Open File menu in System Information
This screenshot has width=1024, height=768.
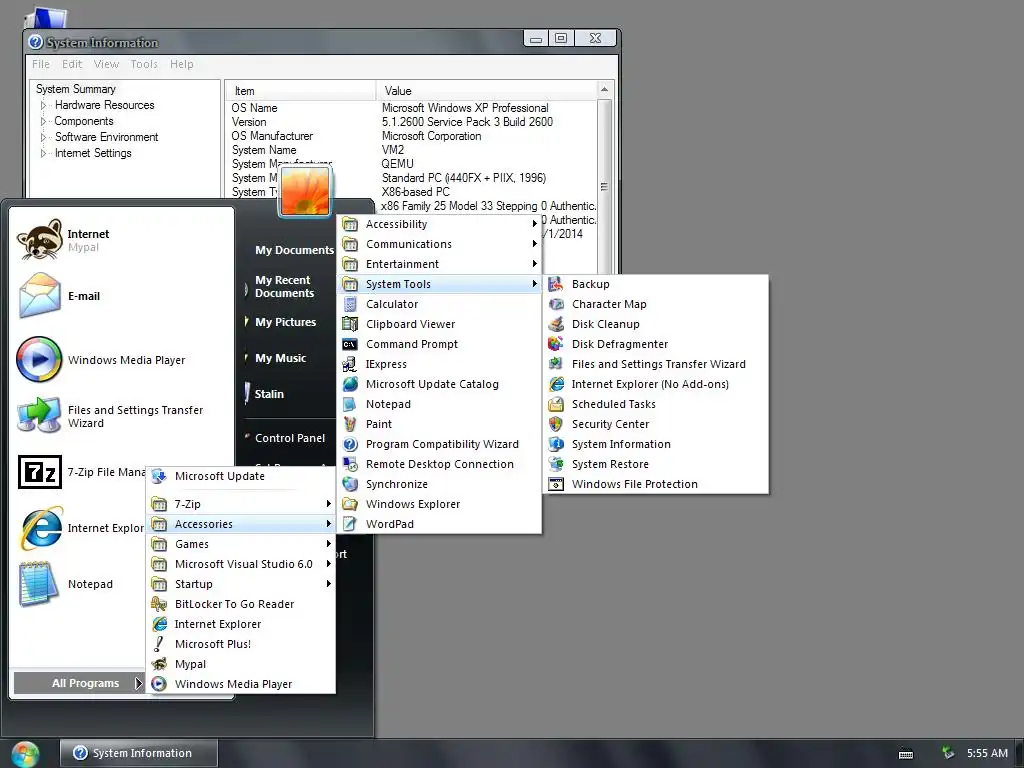pyautogui.click(x=41, y=64)
